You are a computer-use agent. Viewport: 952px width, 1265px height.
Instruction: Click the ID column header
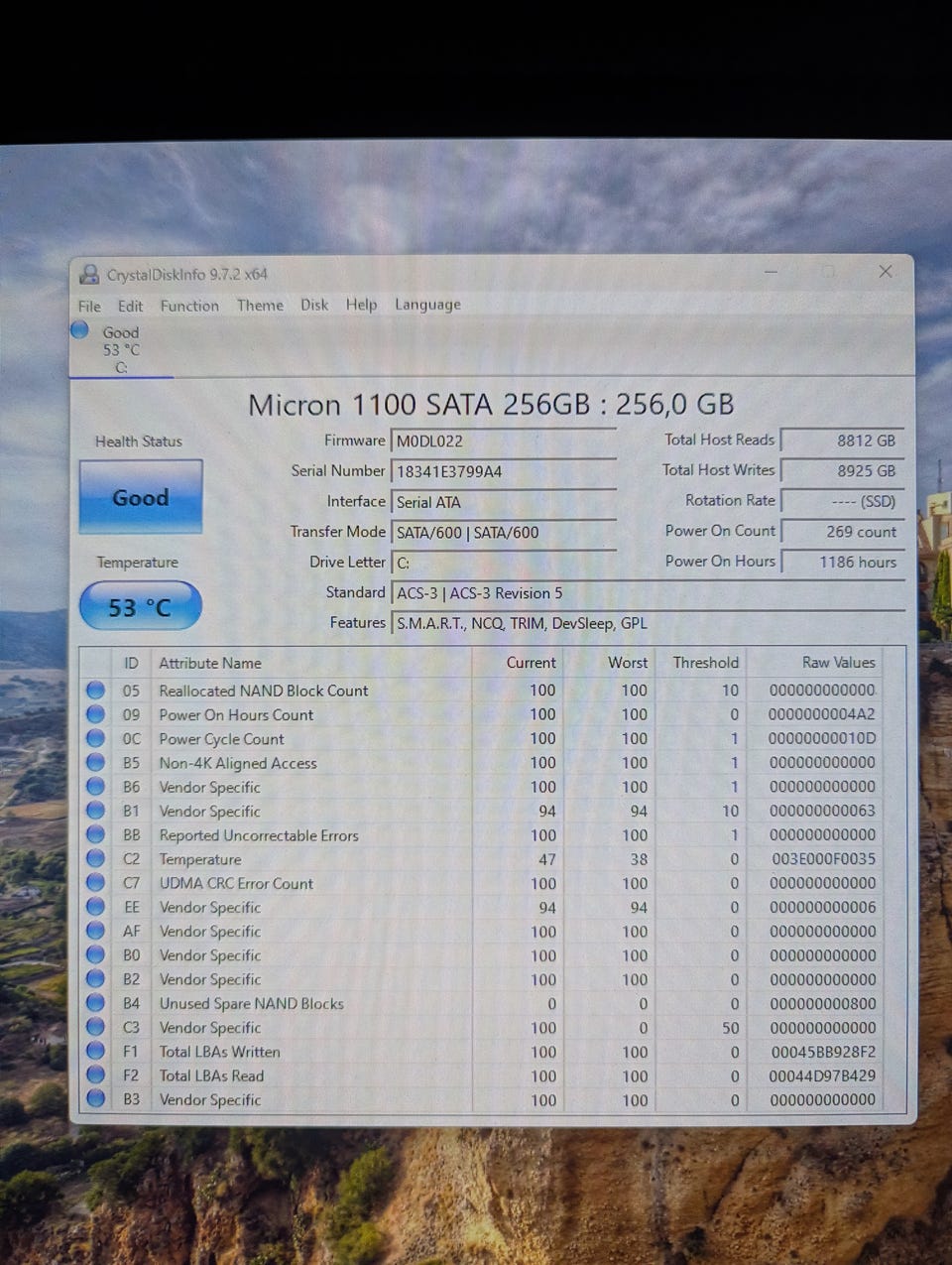coord(131,663)
